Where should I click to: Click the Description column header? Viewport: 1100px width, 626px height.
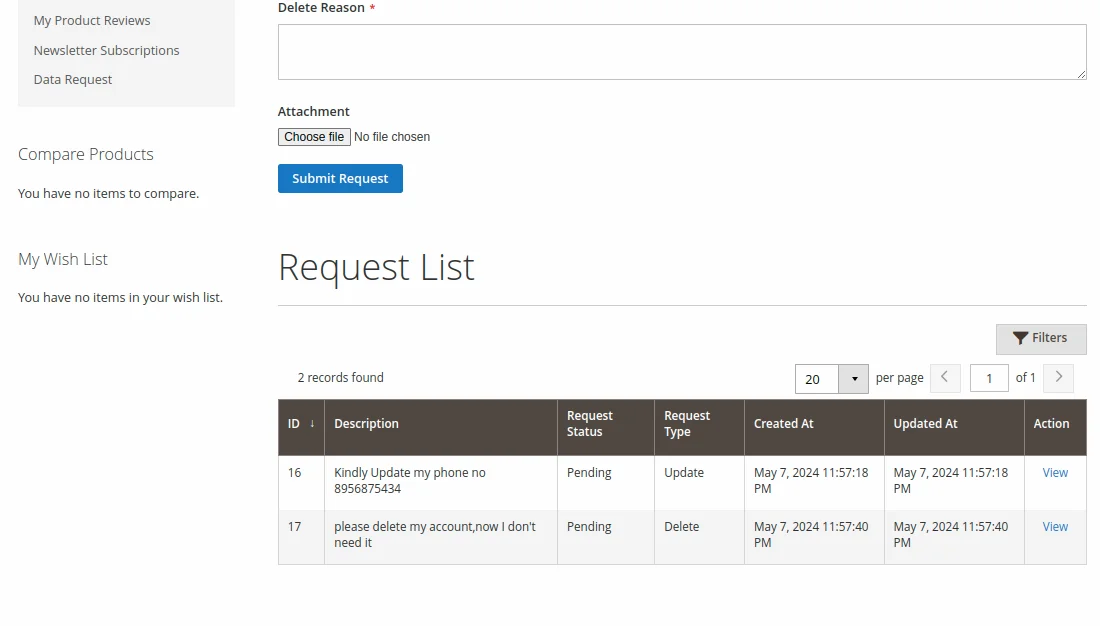click(x=366, y=423)
